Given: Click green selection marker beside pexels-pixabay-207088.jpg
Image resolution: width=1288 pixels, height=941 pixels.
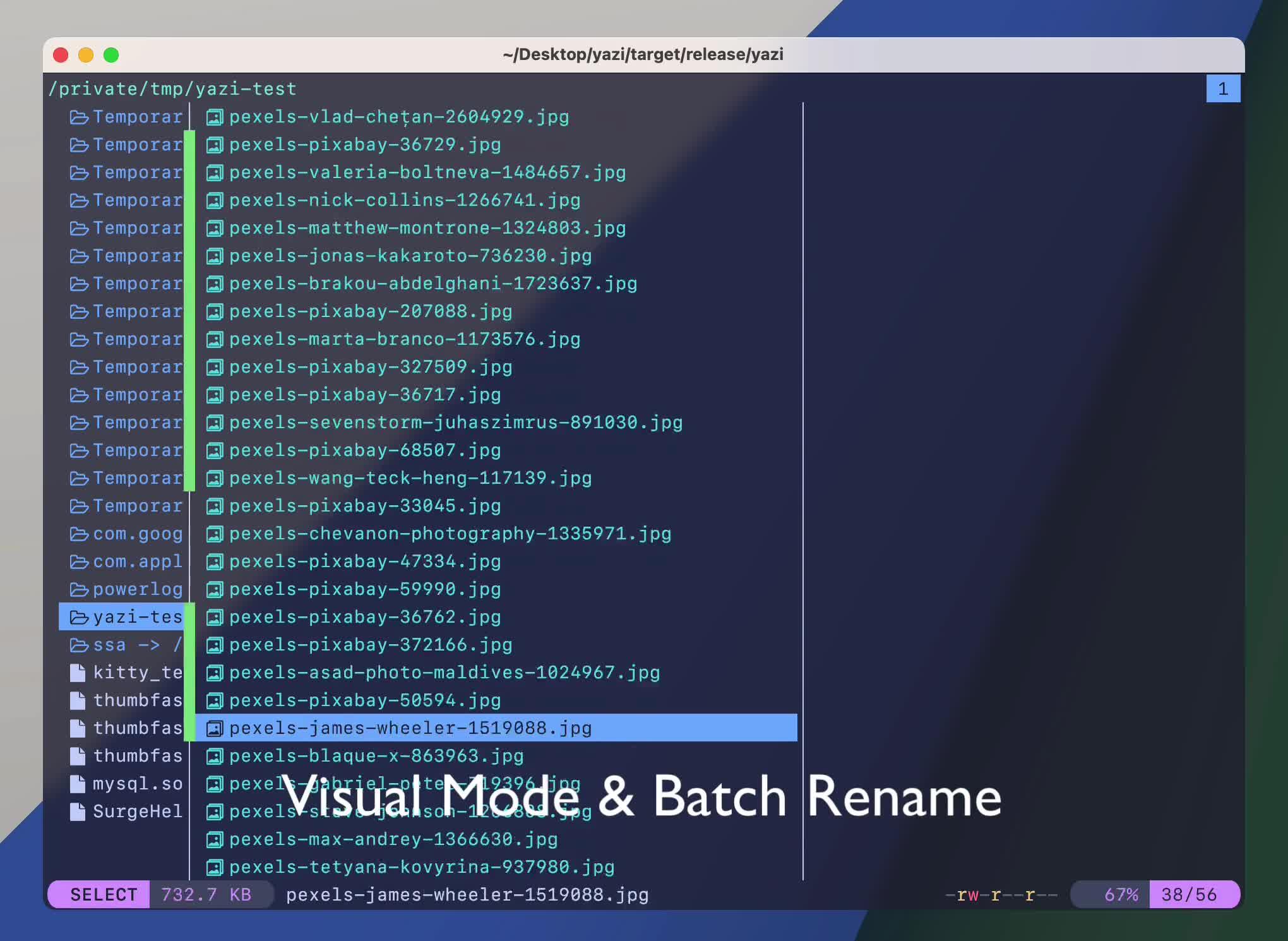Looking at the screenshot, I should (x=189, y=311).
